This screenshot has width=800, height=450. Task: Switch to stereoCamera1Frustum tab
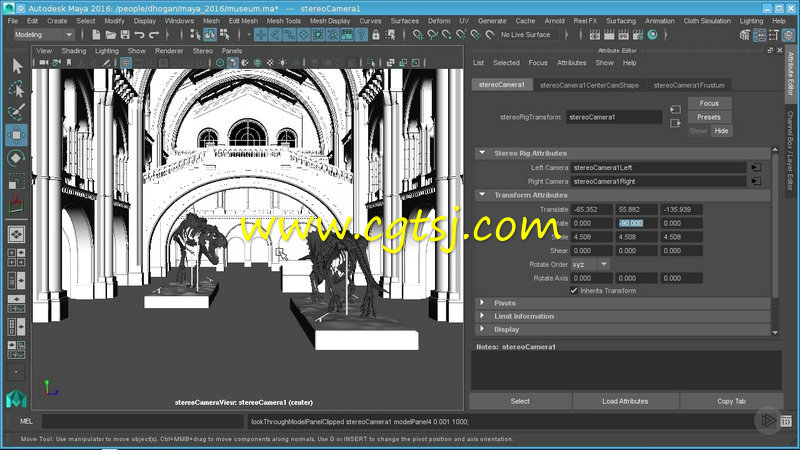click(x=689, y=85)
